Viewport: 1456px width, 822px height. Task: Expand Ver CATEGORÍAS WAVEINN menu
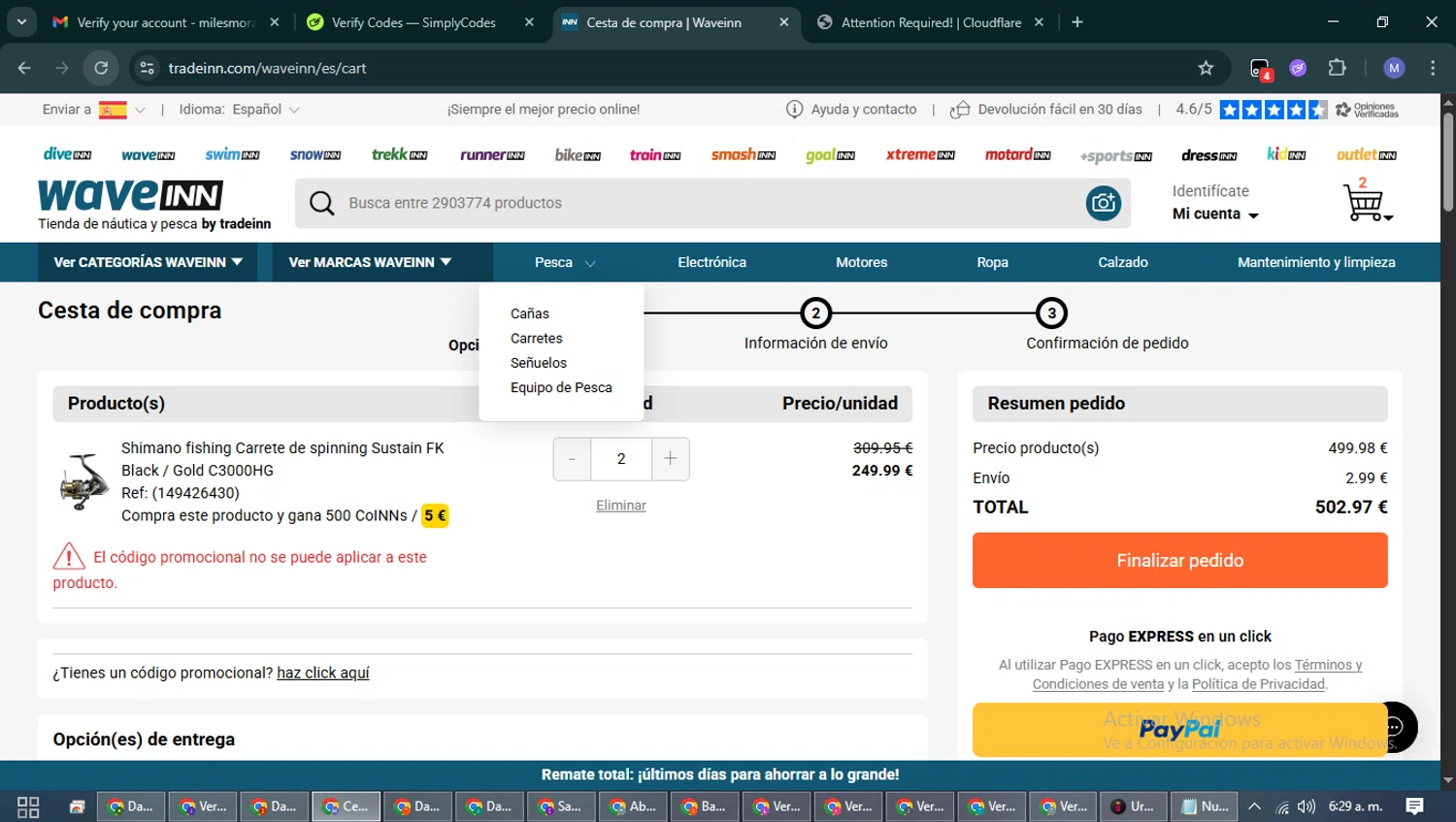click(x=148, y=262)
